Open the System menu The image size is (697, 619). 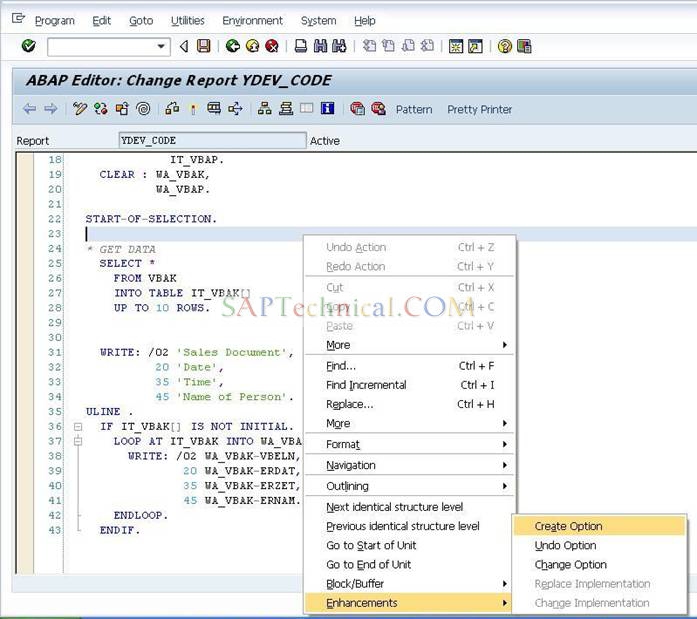(318, 21)
